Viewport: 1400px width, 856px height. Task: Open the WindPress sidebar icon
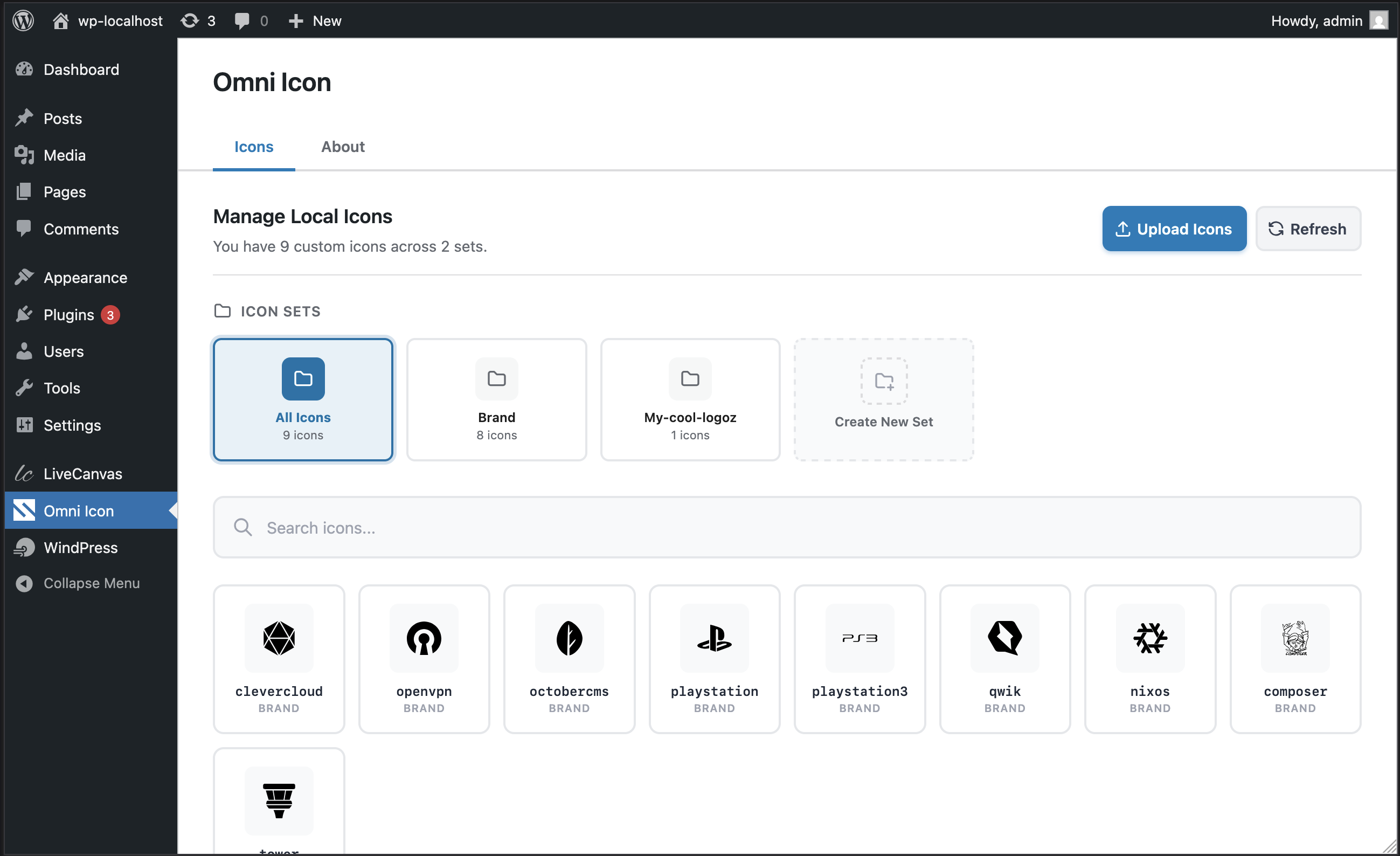(24, 547)
